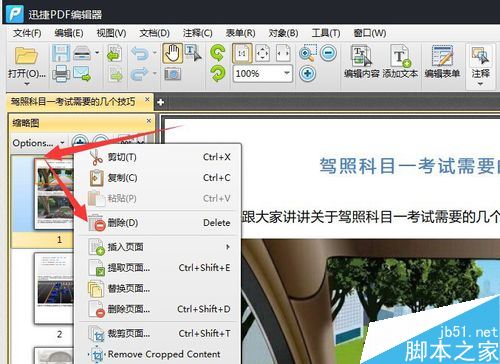Viewport: 500px width, 364px height.
Task: Expand the Undo history dropdown arrow
Action: (x=154, y=53)
